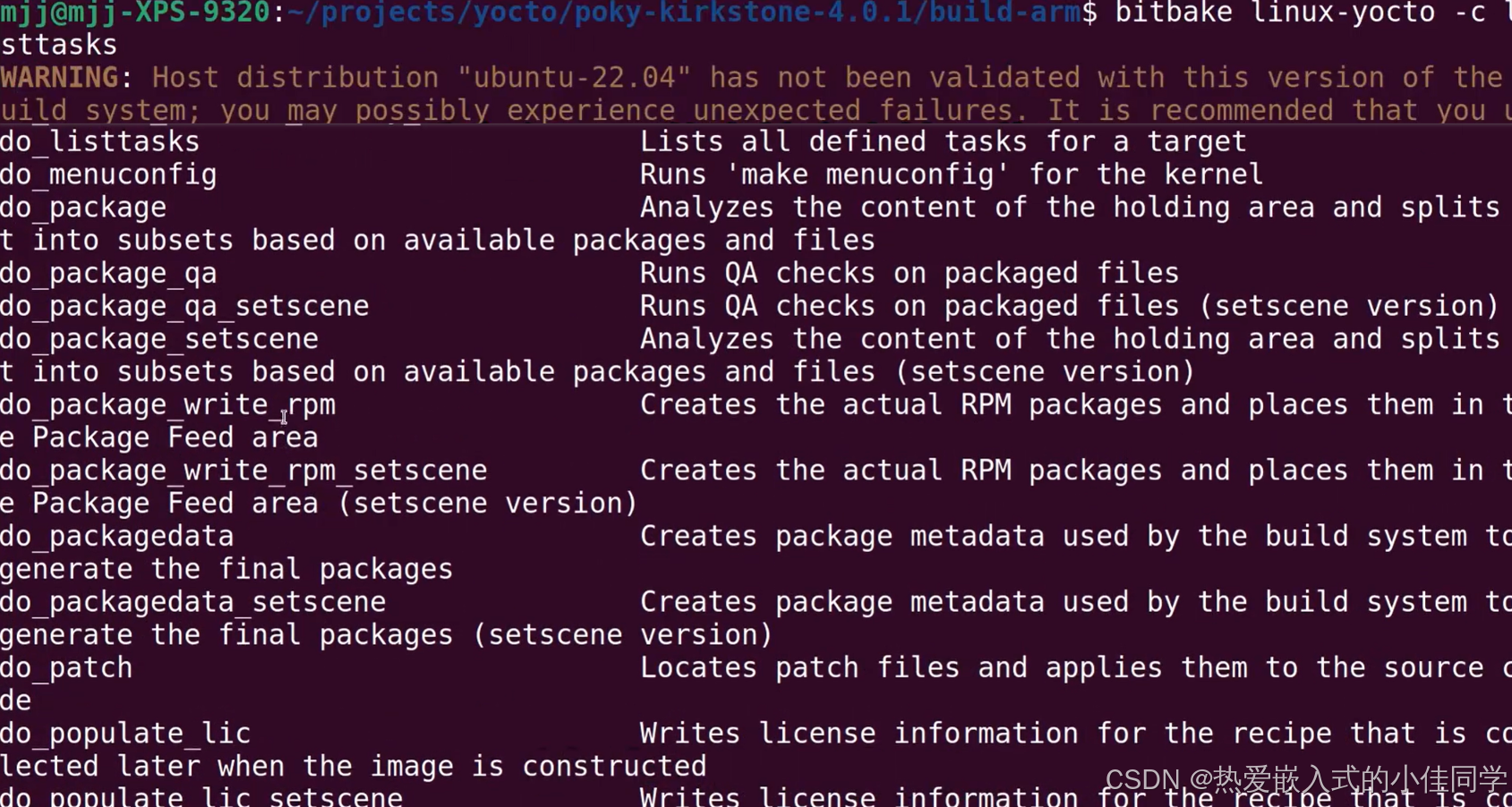Select the do_package_qa task name
Viewport: 1512px width, 807px height.
[x=108, y=274]
